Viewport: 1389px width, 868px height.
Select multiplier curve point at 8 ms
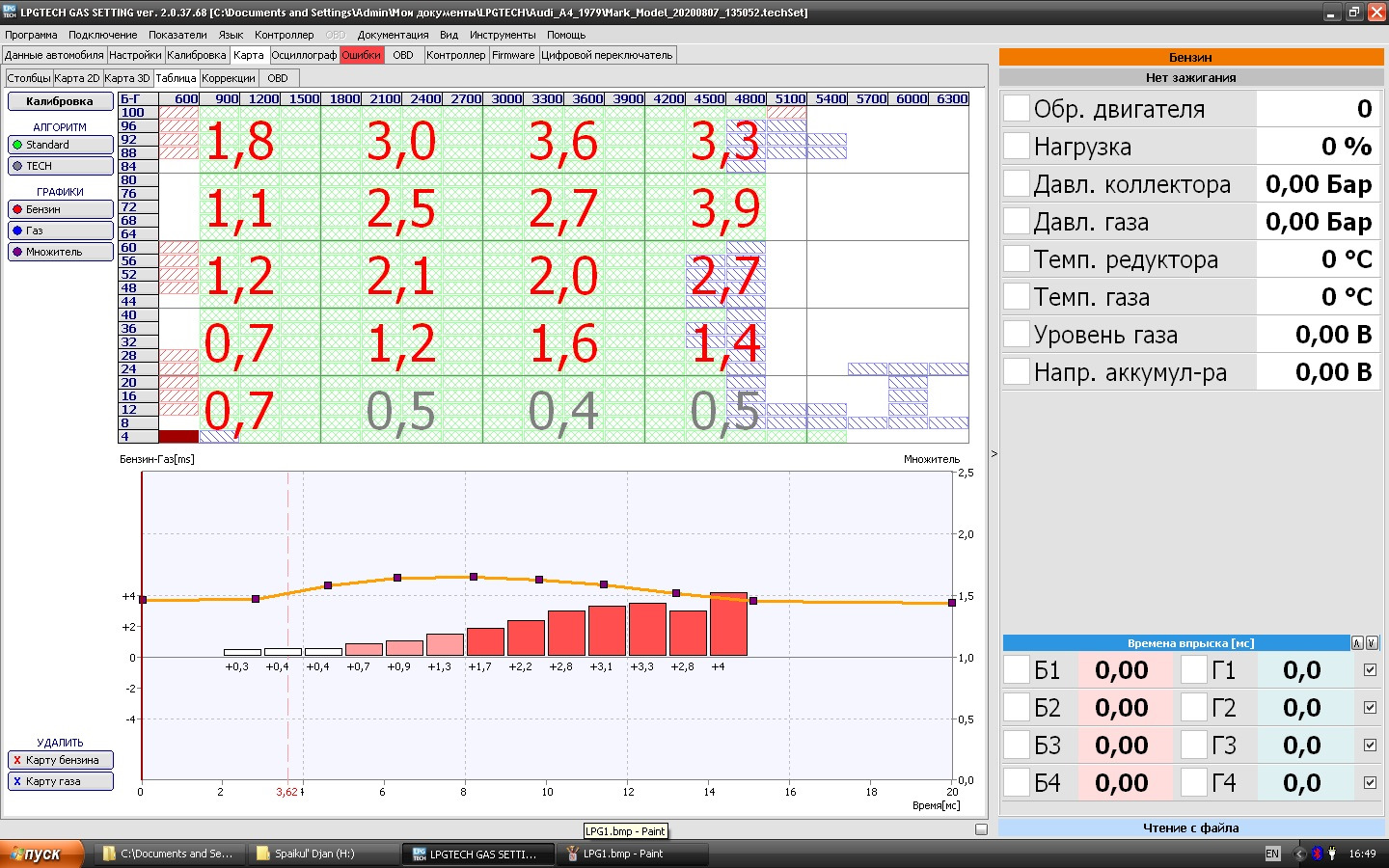pyautogui.click(x=474, y=577)
